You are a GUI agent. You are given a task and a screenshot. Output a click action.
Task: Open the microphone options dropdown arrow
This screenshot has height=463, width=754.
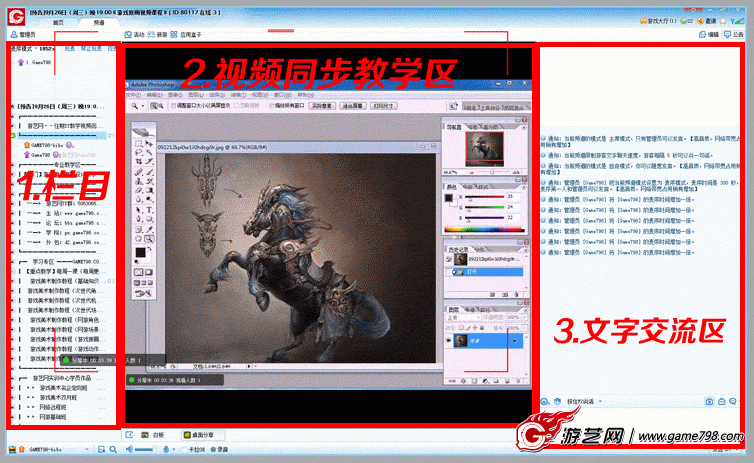tap(173, 450)
